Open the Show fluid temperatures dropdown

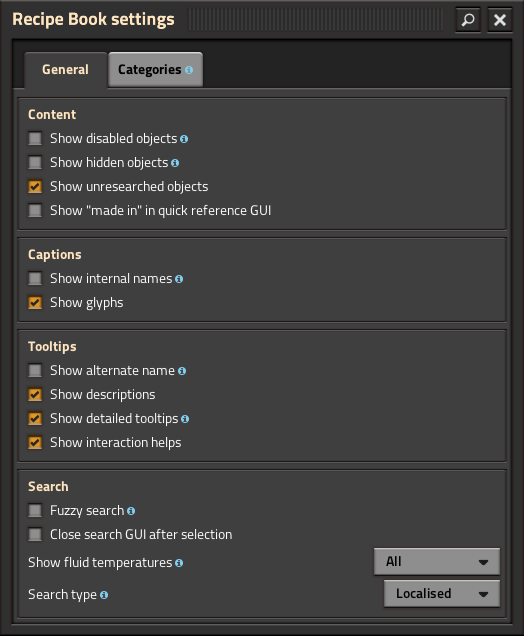[437, 562]
